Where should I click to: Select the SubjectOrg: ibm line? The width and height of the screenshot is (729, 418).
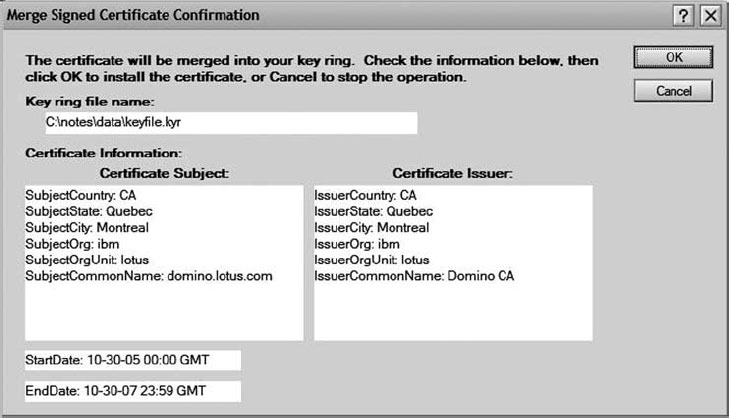click(x=72, y=244)
